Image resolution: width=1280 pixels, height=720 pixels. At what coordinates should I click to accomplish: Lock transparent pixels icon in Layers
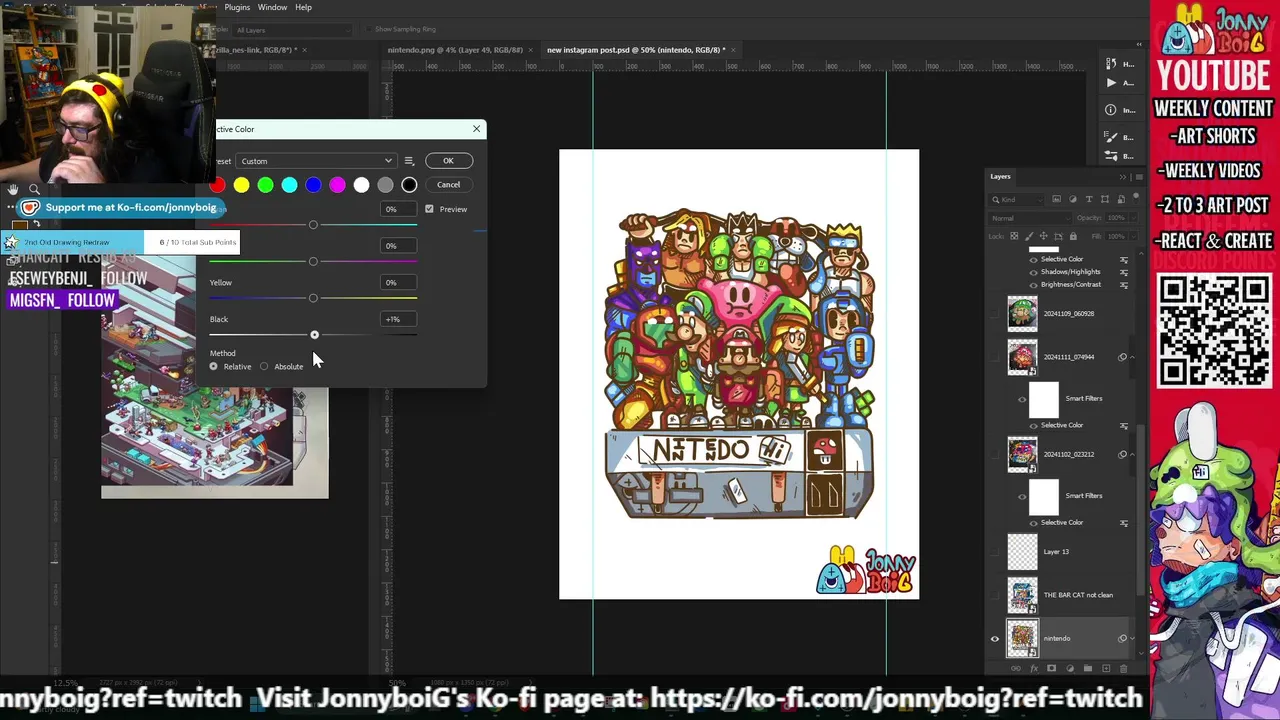[1014, 236]
